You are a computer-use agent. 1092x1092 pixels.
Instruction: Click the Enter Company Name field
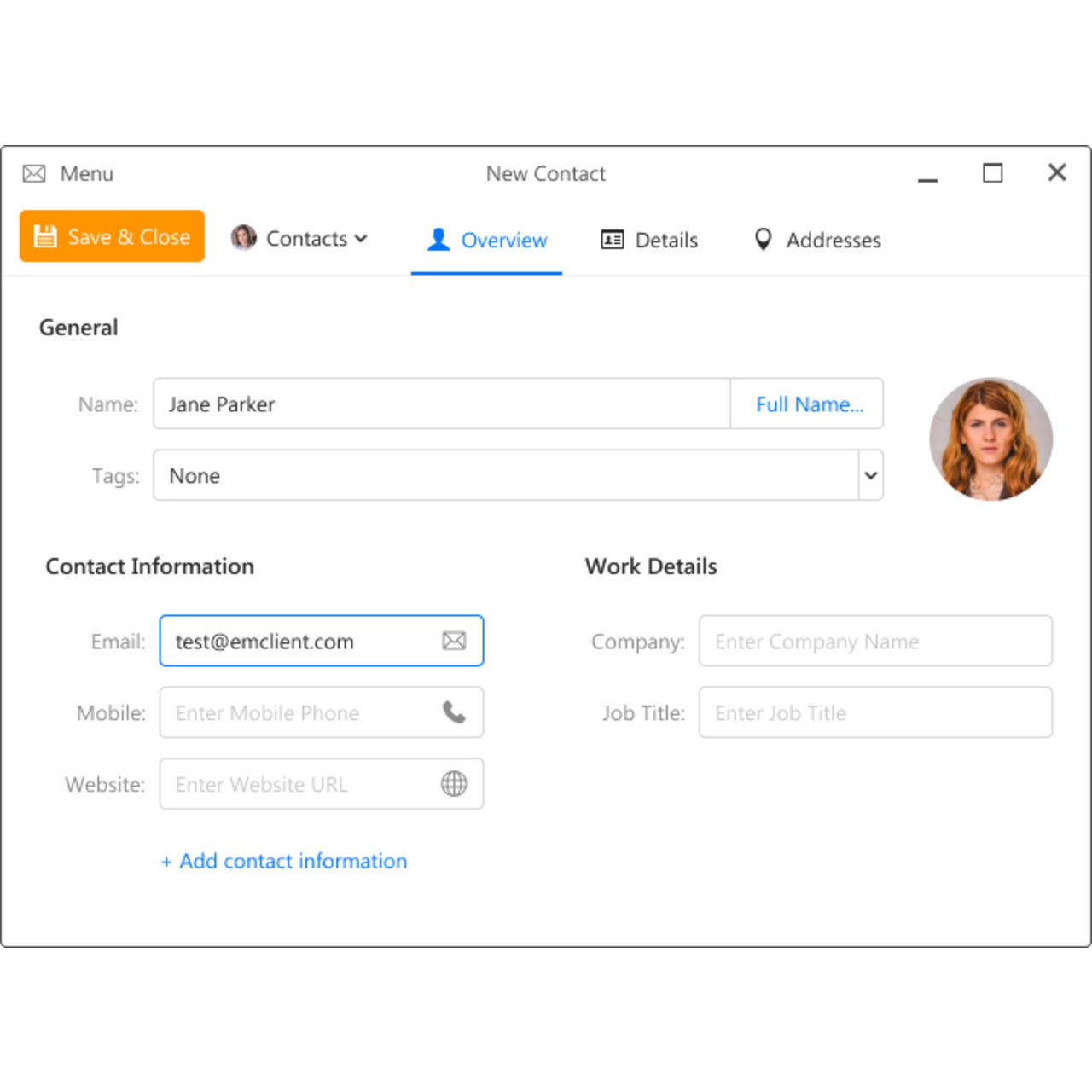click(874, 641)
